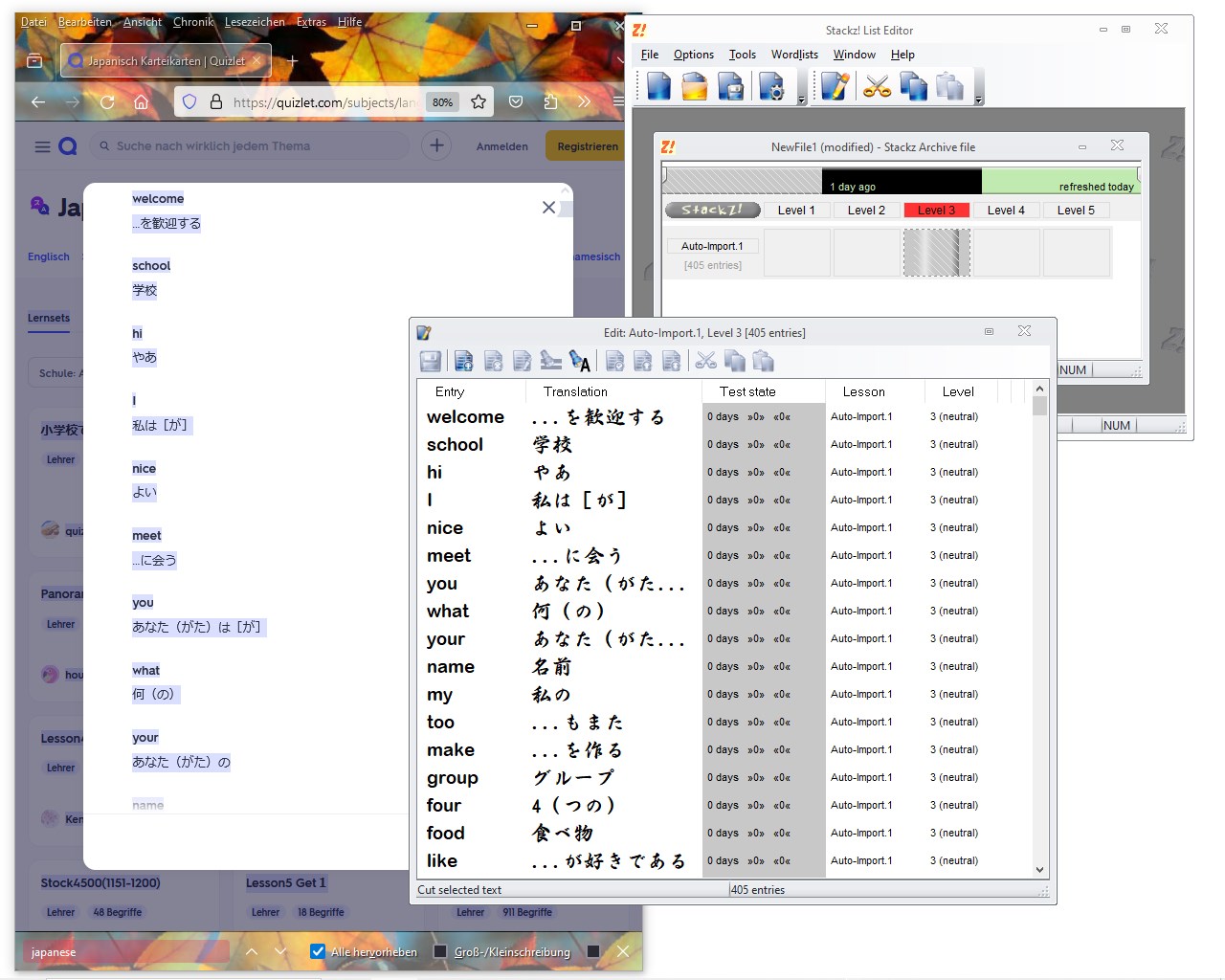
Task: Open the Firefox extensions puzzle icon
Action: 550,101
